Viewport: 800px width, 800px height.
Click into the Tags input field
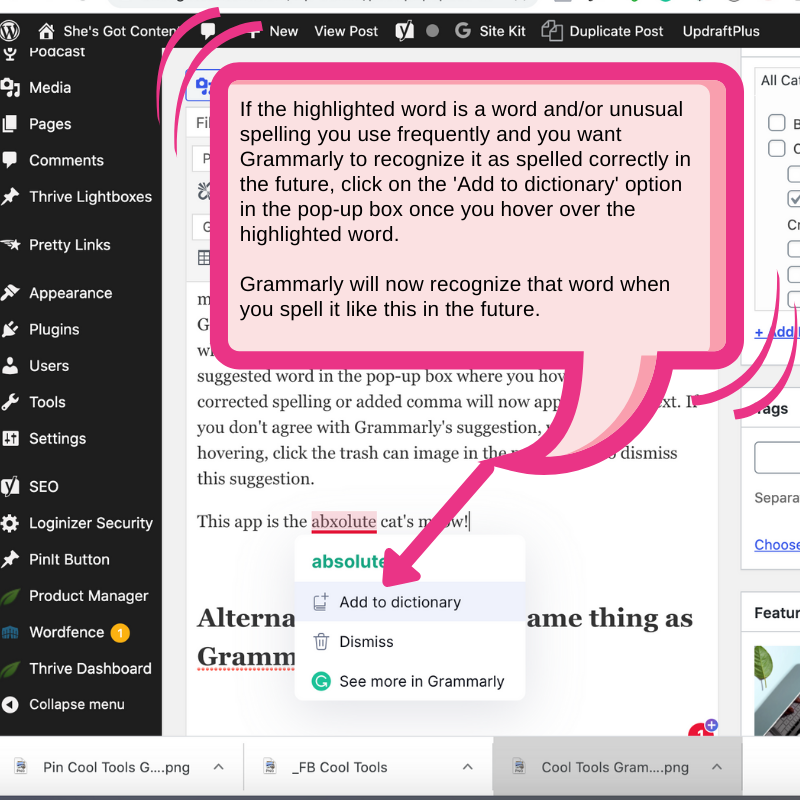pyautogui.click(x=780, y=457)
